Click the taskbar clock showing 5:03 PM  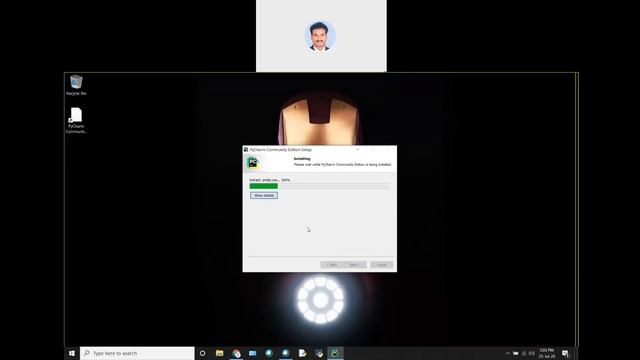(x=547, y=353)
